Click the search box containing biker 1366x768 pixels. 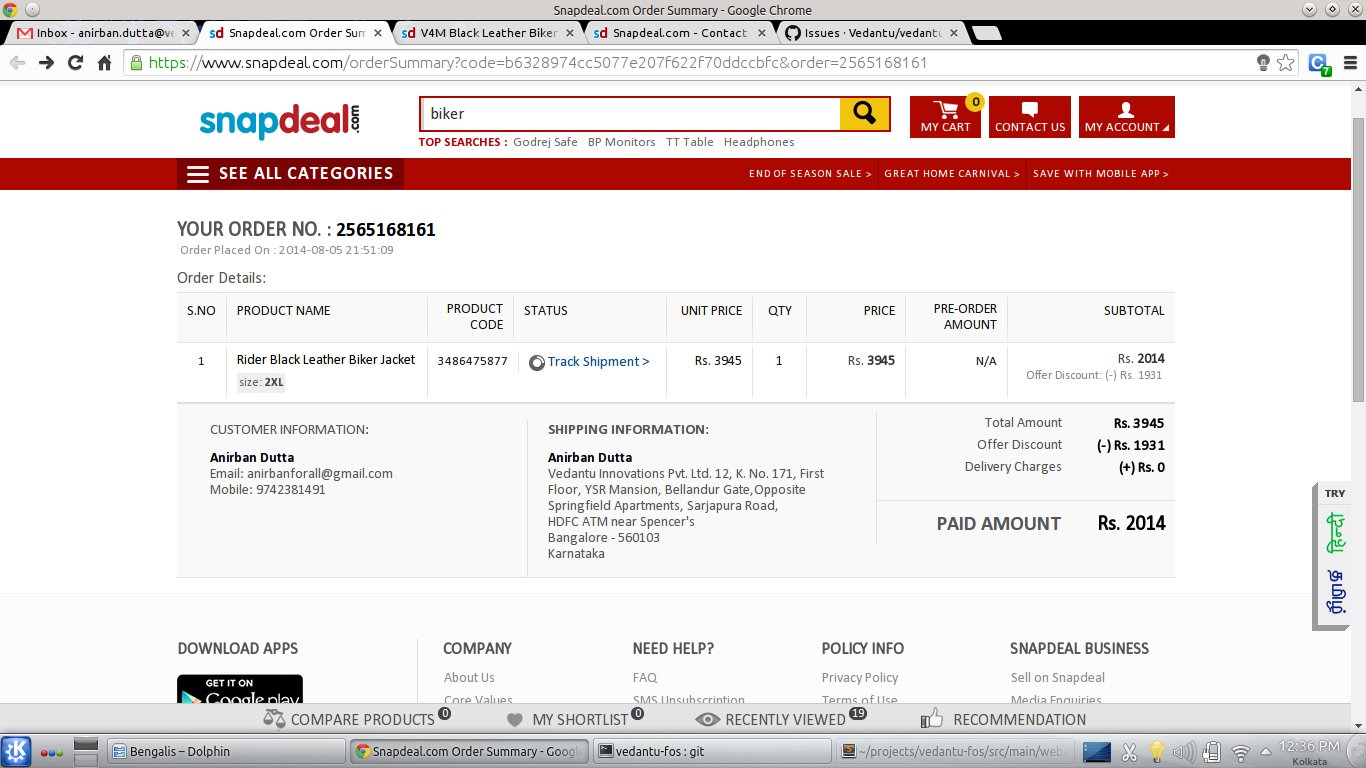[630, 114]
